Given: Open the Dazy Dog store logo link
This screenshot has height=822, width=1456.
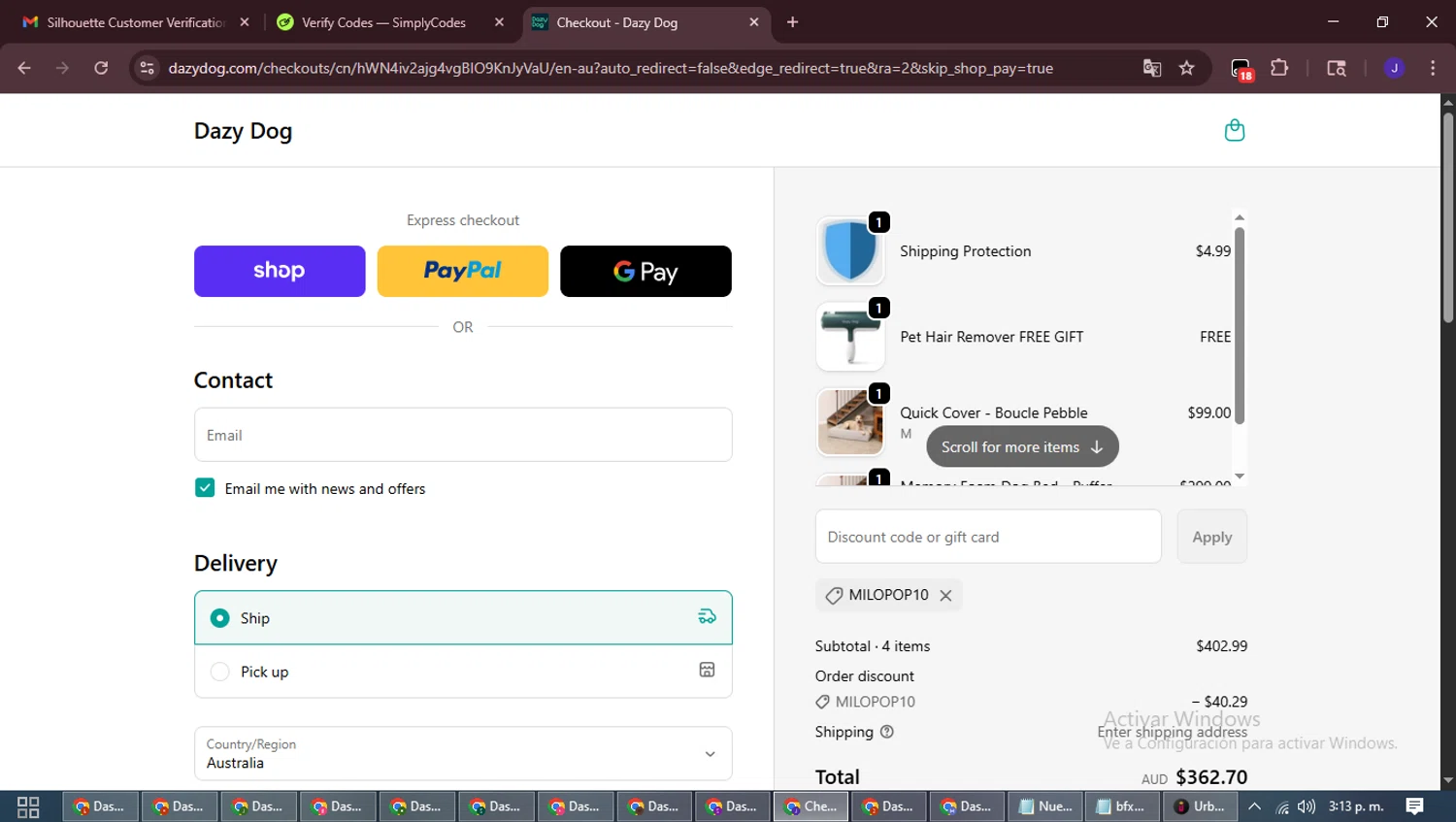Looking at the screenshot, I should click(x=243, y=131).
